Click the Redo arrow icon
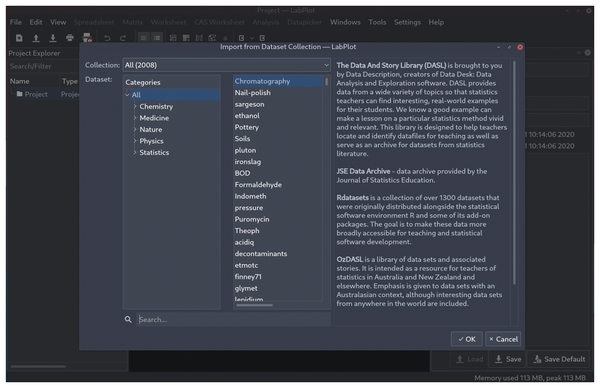 tap(123, 38)
